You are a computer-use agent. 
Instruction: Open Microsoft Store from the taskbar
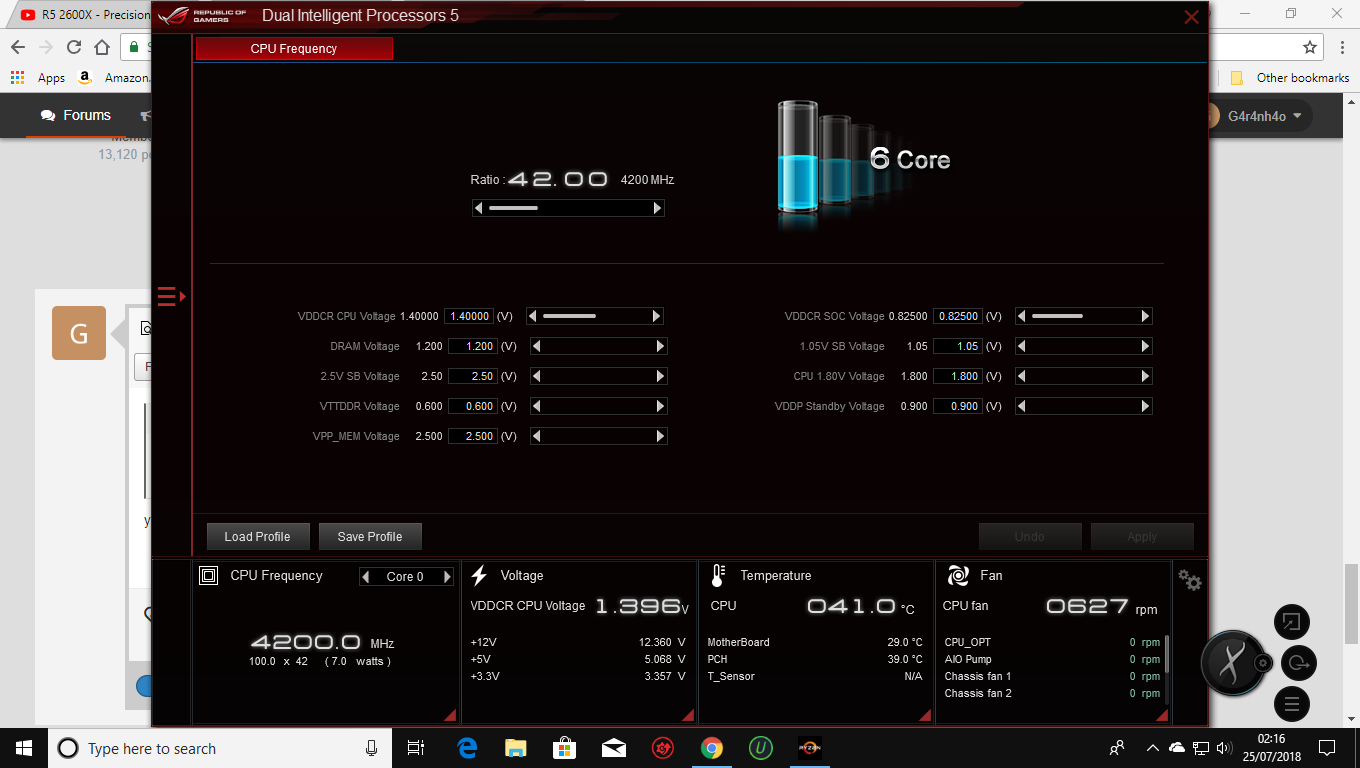click(565, 748)
